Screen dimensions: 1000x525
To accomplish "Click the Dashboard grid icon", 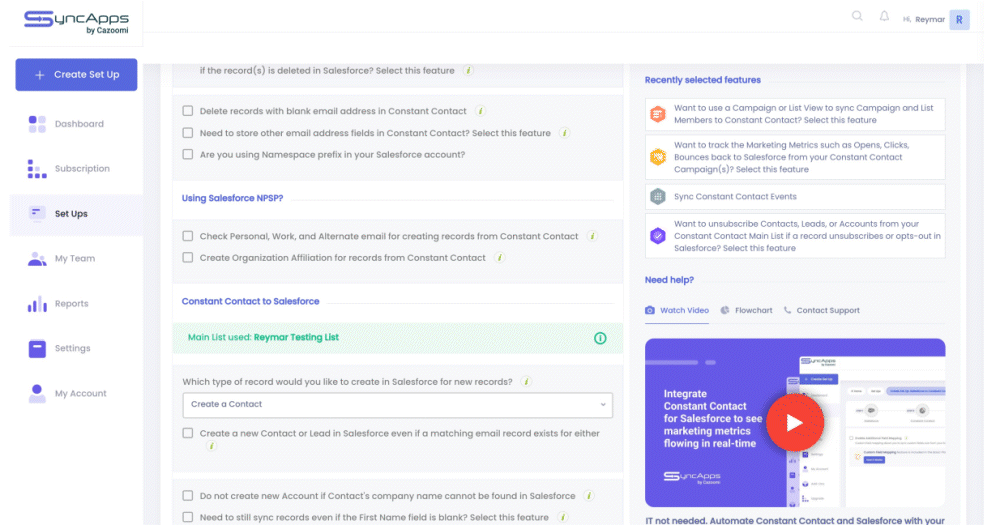I will [37, 124].
